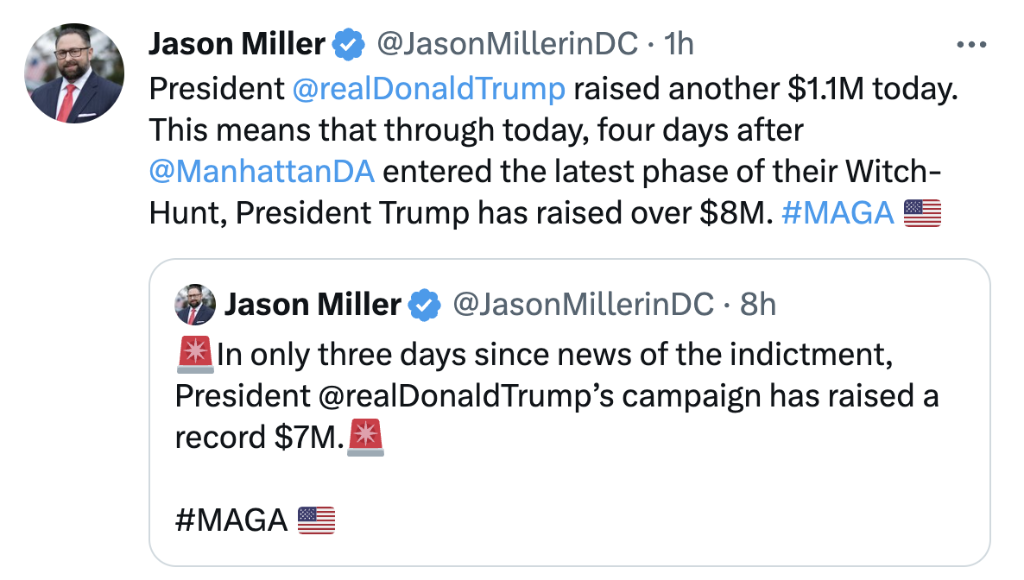Open the 8h timestamp of the quoted tweet
The image size is (1024, 580).
(x=758, y=305)
